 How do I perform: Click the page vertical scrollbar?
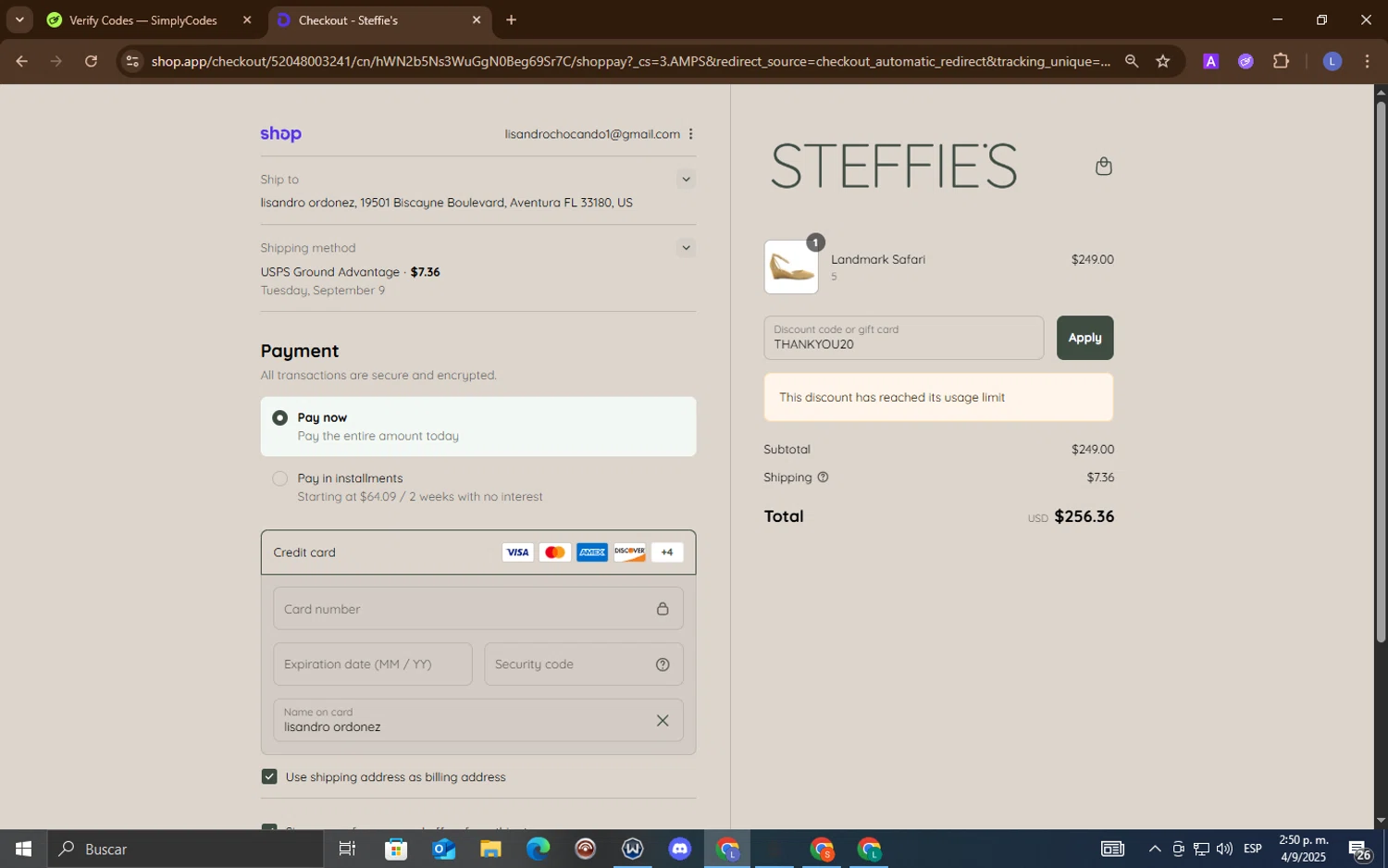(x=1381, y=370)
